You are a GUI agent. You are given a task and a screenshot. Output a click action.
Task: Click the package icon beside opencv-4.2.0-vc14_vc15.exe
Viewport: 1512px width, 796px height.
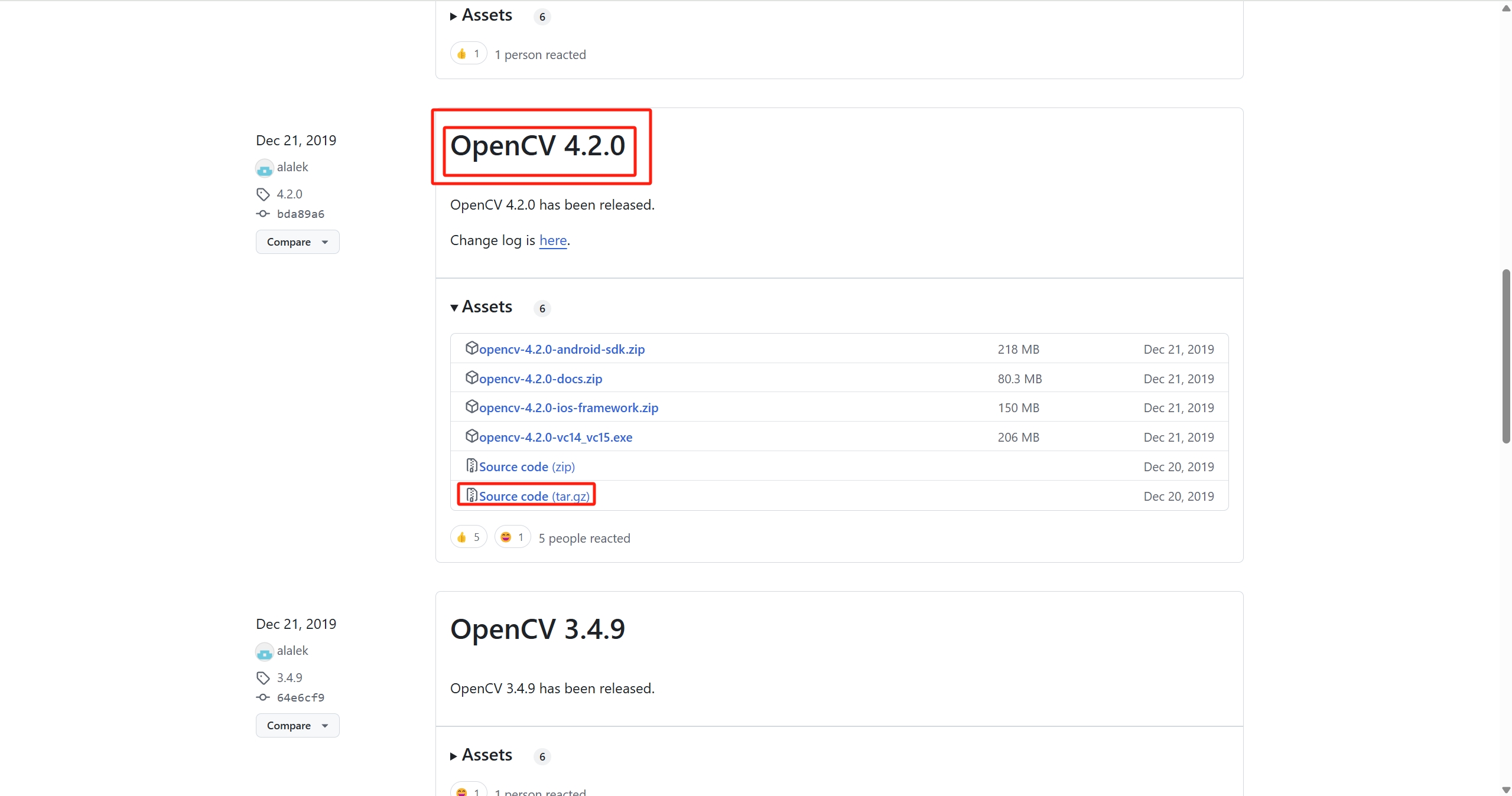(x=472, y=436)
